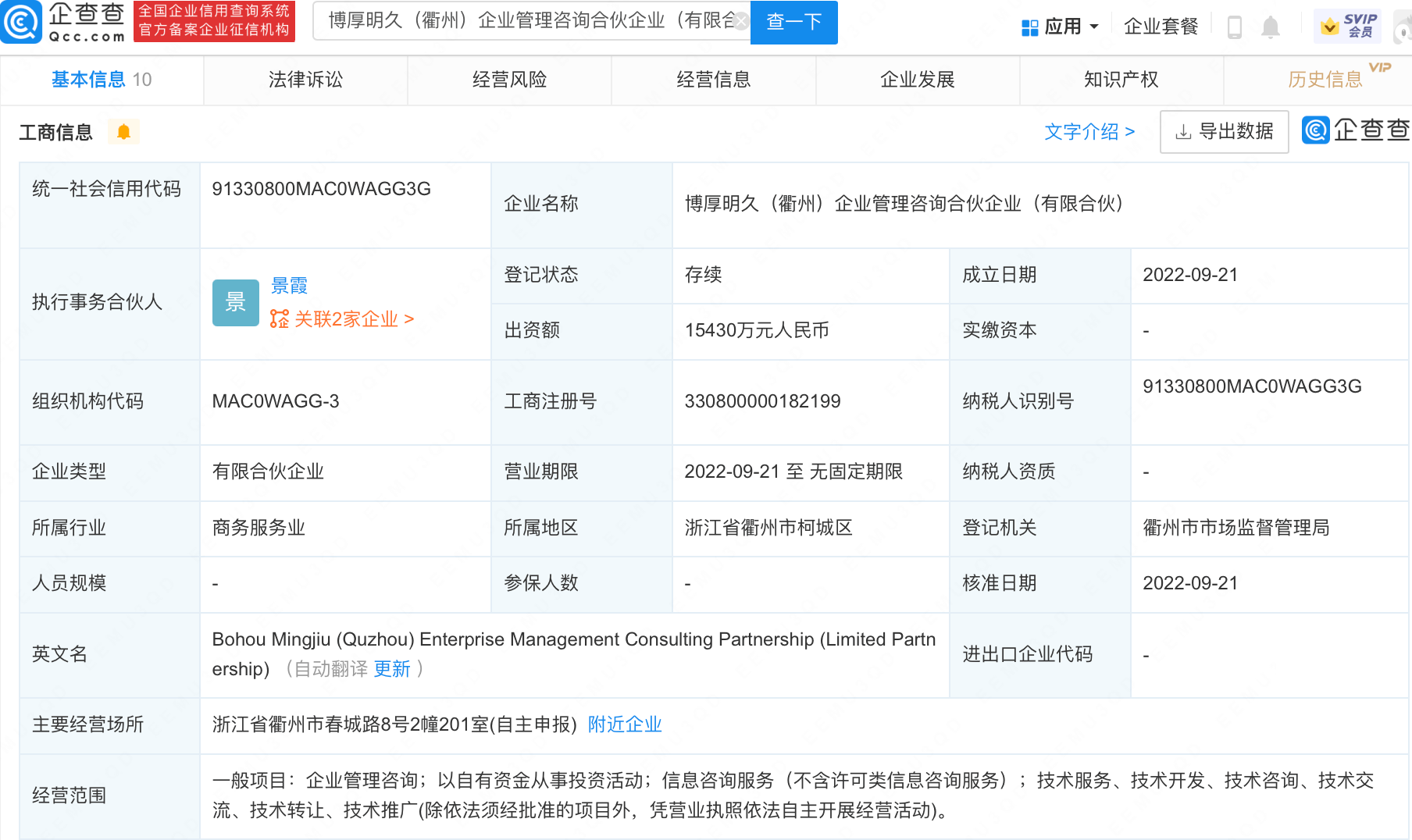Click the Qcc.com logo icon
The width and height of the screenshot is (1412, 840).
pos(21,22)
